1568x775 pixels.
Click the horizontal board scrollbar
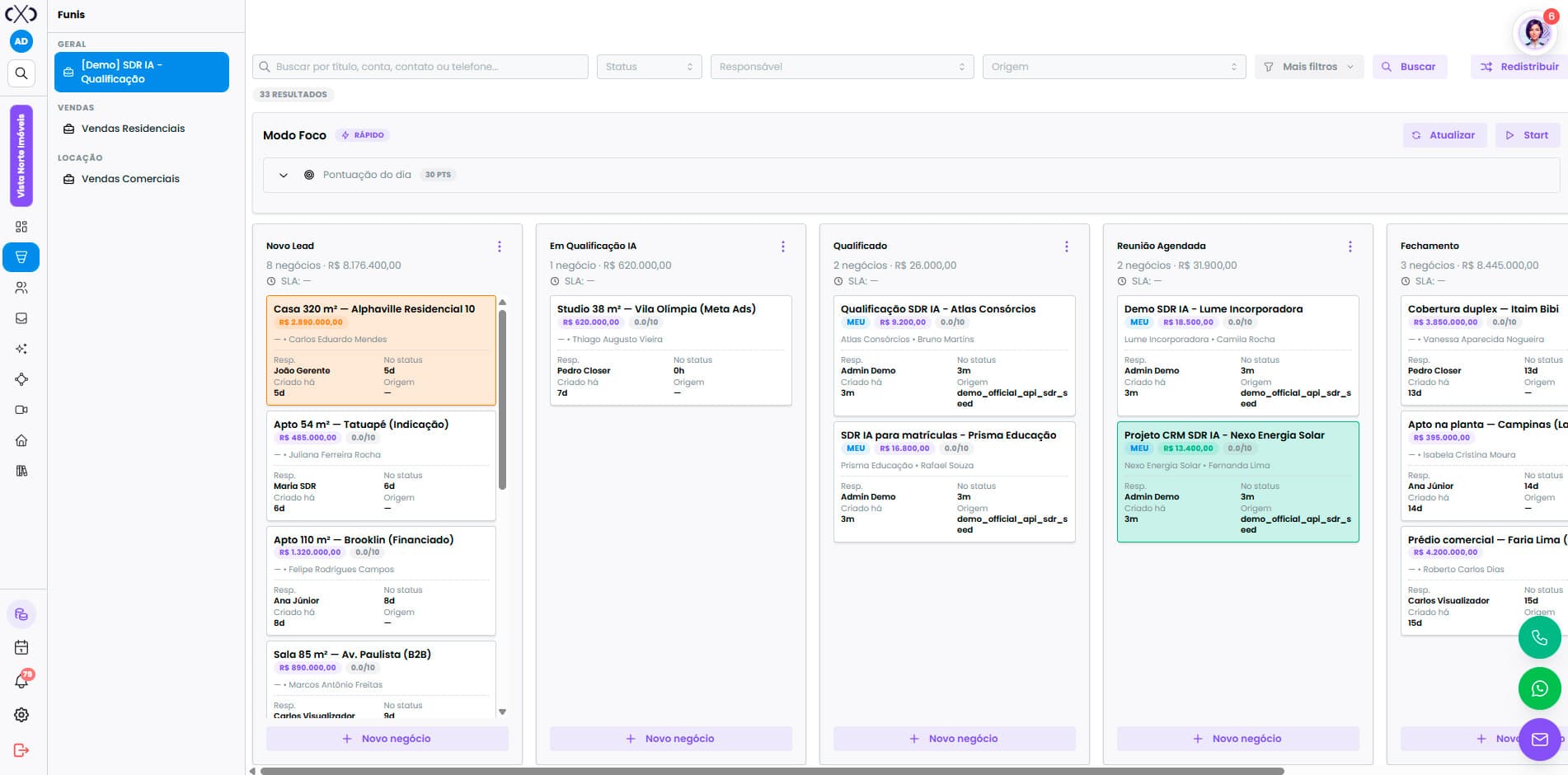click(772, 771)
